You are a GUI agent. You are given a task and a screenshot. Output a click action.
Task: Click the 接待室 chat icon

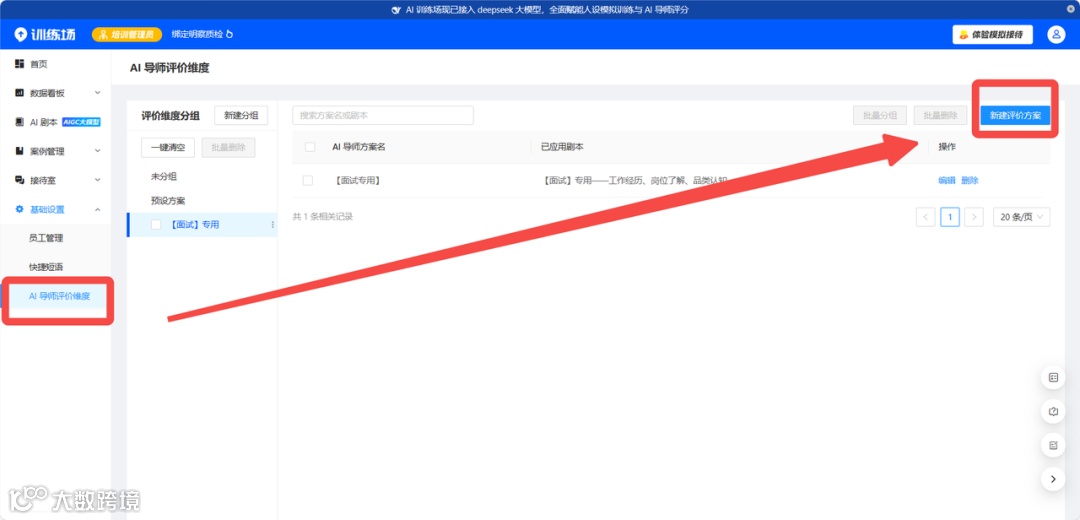point(19,180)
